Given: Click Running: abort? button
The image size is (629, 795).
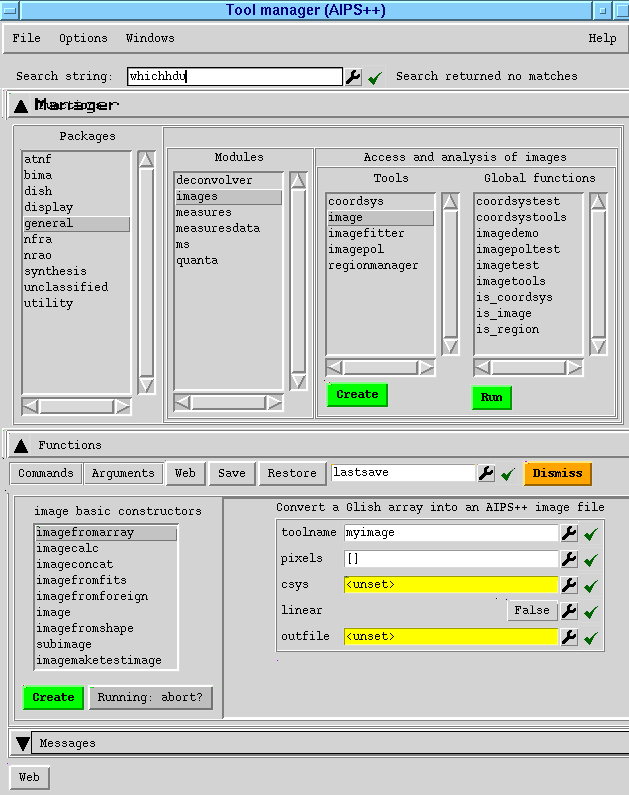Looking at the screenshot, I should point(150,698).
